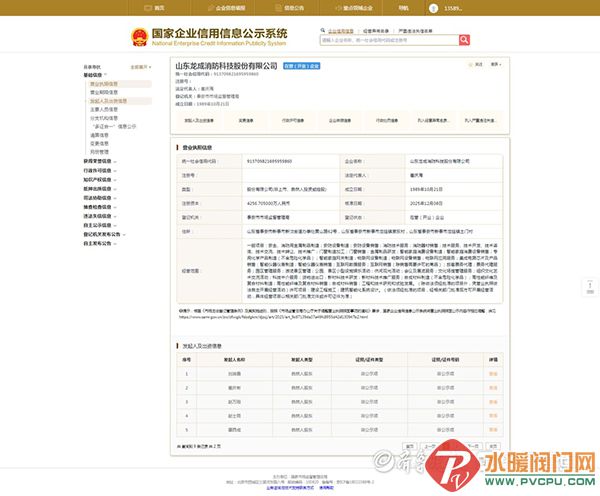The image size is (600, 496).
Task: Select the 经营异常名录 search tab
Action: coord(376,31)
